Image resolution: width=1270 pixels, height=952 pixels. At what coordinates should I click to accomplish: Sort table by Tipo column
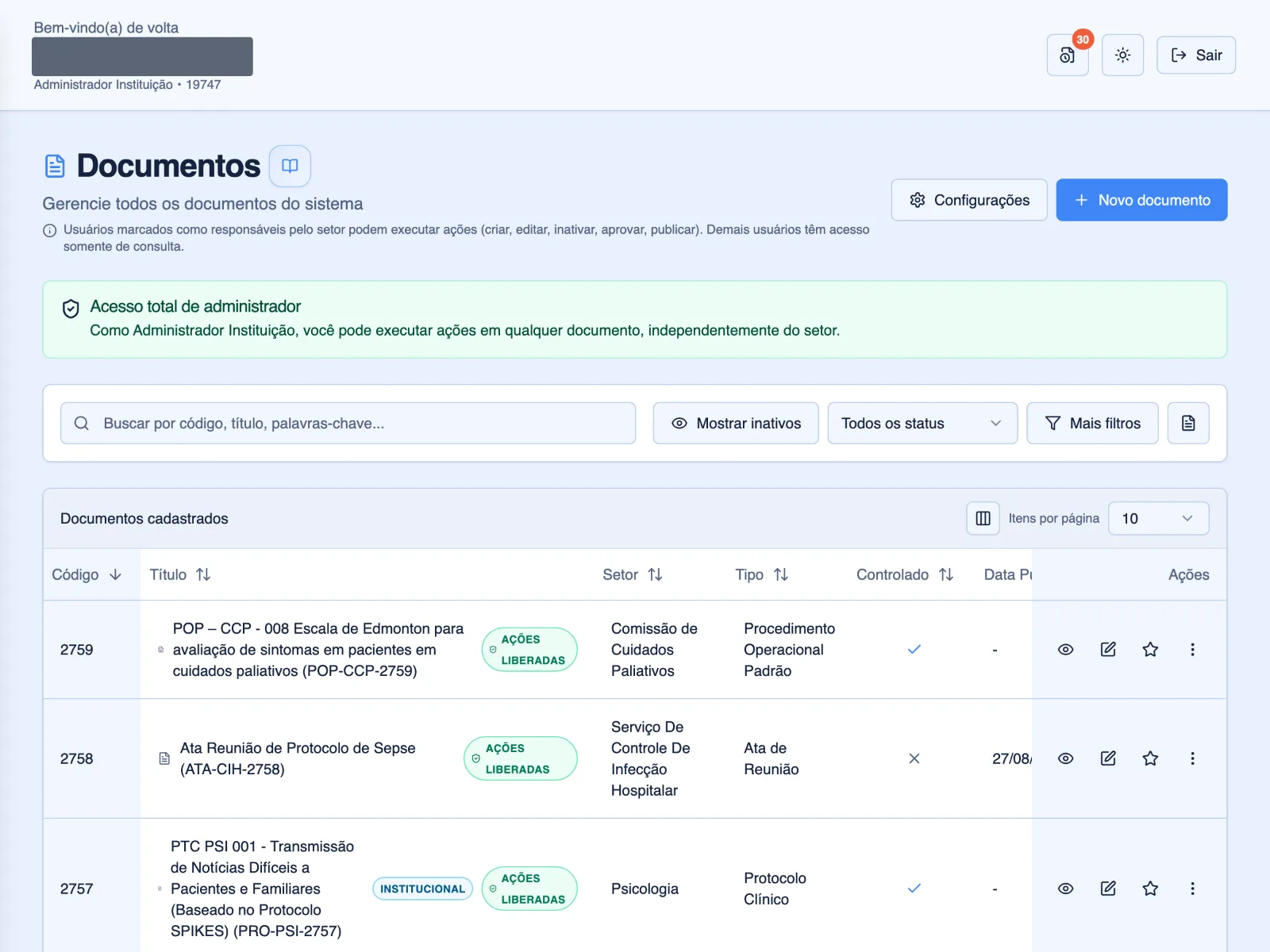(762, 574)
